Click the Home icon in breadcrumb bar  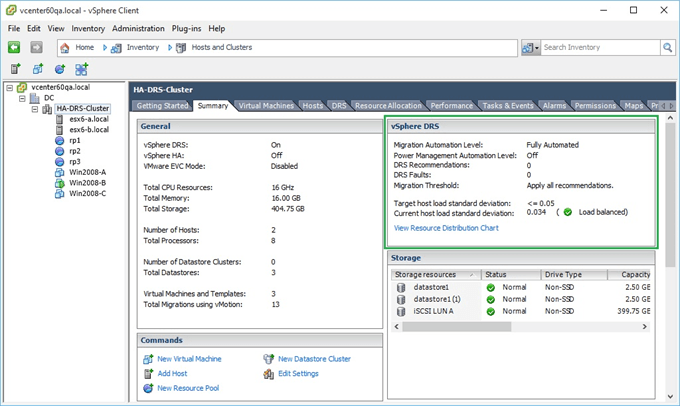pyautogui.click(x=65, y=48)
